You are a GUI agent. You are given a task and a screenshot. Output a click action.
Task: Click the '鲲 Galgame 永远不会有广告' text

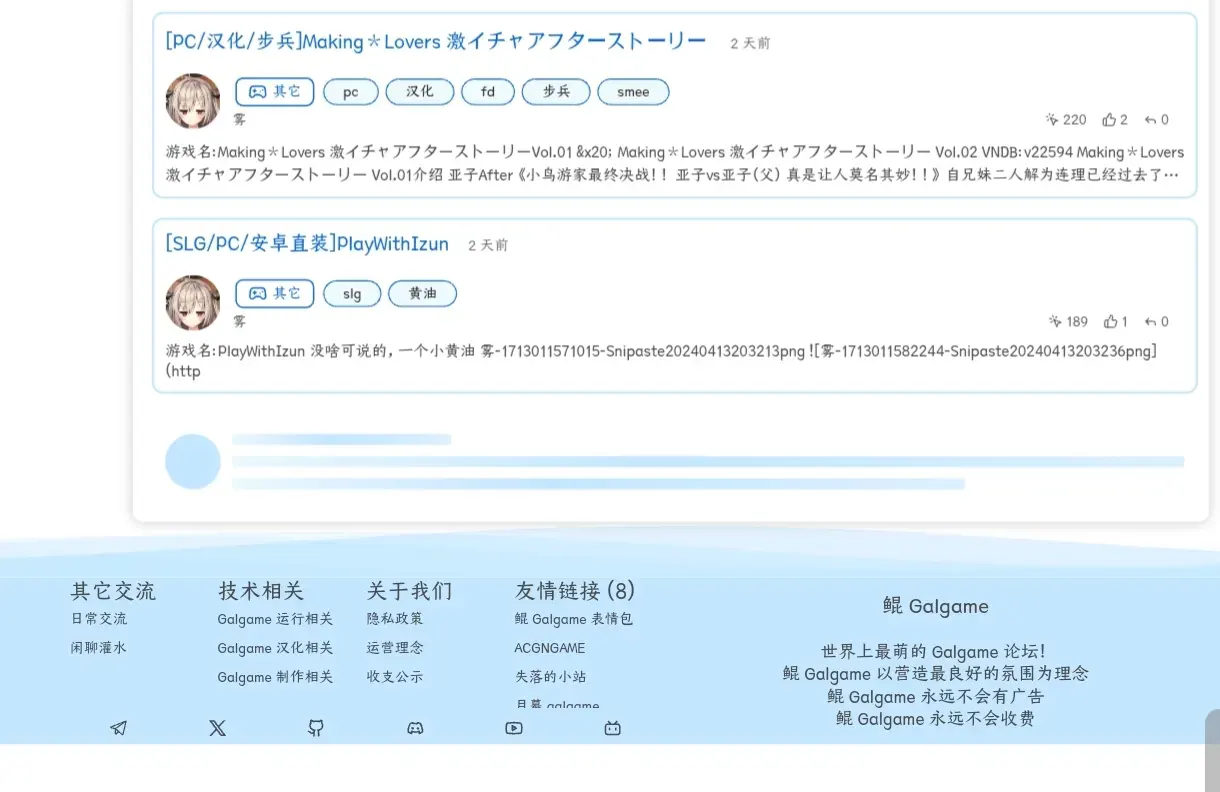pyautogui.click(x=936, y=696)
